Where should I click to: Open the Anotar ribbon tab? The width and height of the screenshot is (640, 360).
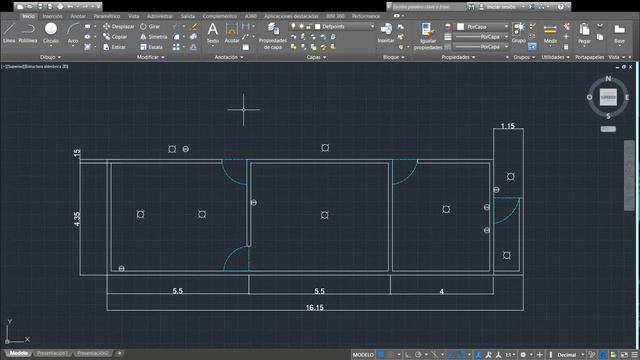[78, 16]
